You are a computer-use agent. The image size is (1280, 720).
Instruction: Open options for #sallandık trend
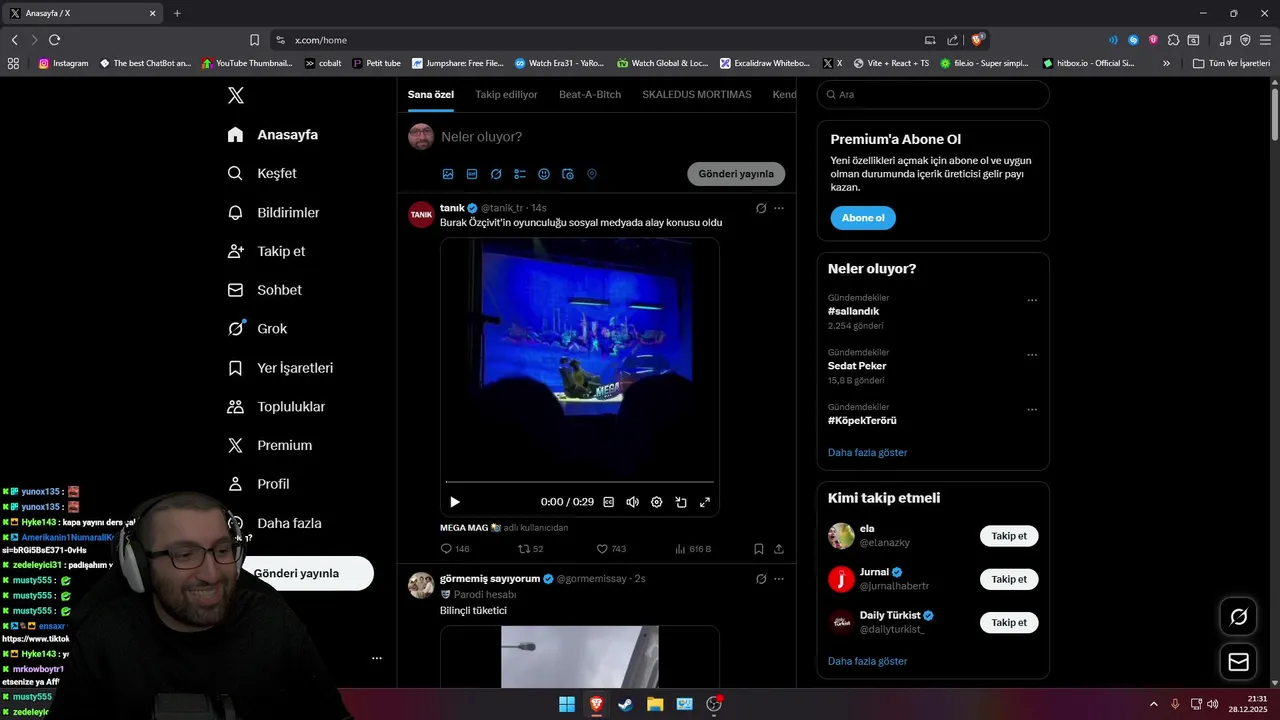pyautogui.click(x=1032, y=300)
